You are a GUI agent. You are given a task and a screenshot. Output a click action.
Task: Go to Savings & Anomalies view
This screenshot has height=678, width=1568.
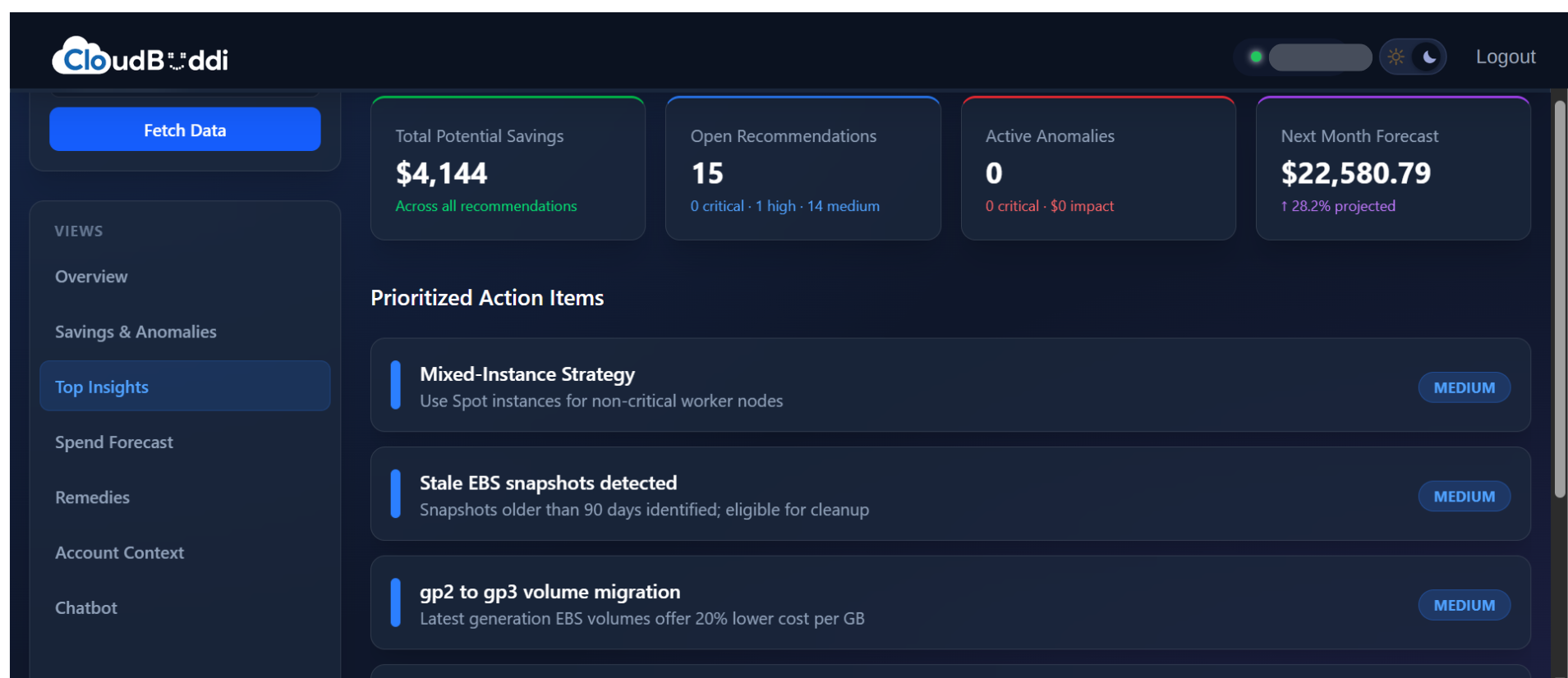click(185, 332)
